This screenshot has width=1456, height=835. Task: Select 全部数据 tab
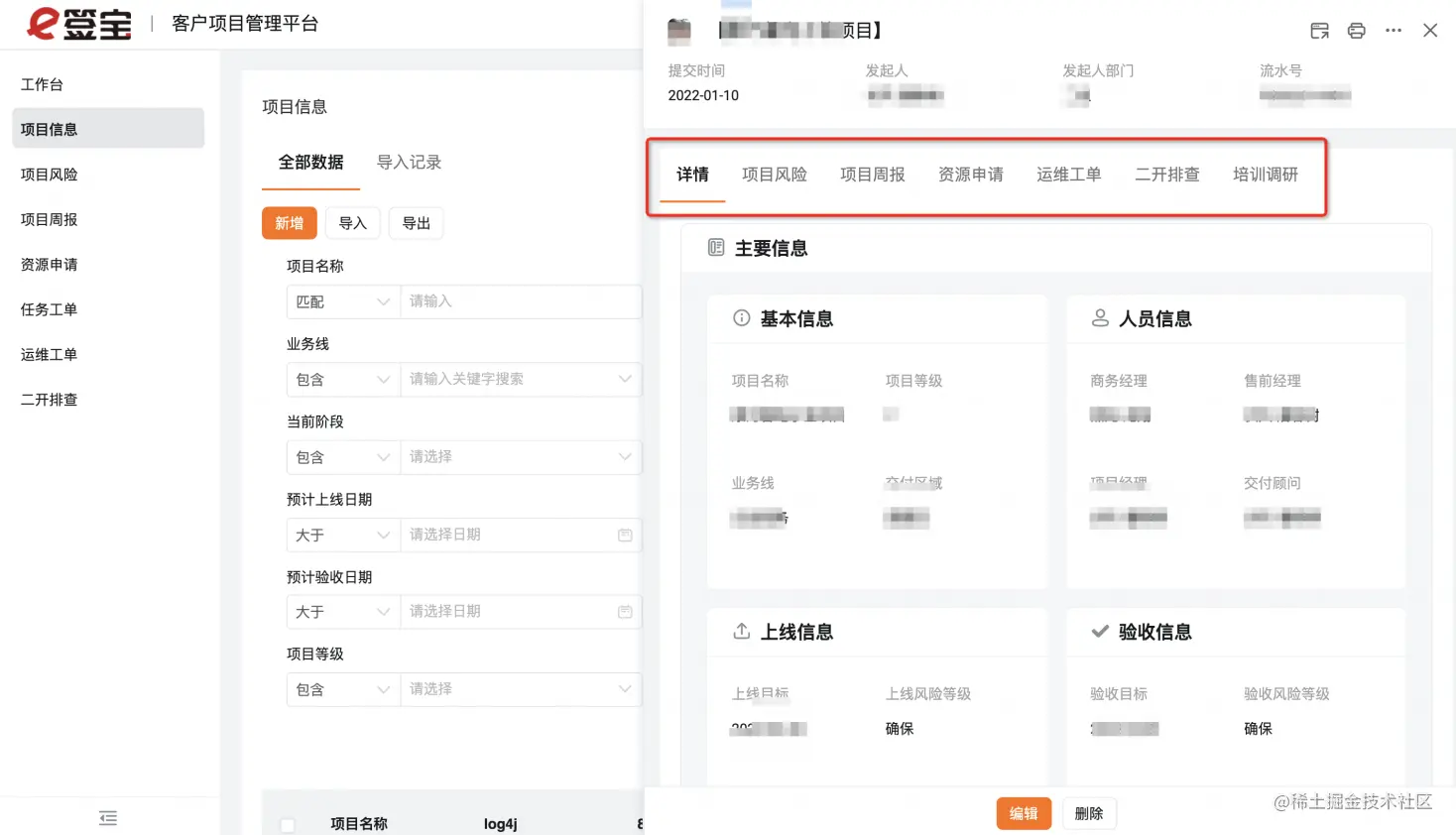[x=310, y=163]
